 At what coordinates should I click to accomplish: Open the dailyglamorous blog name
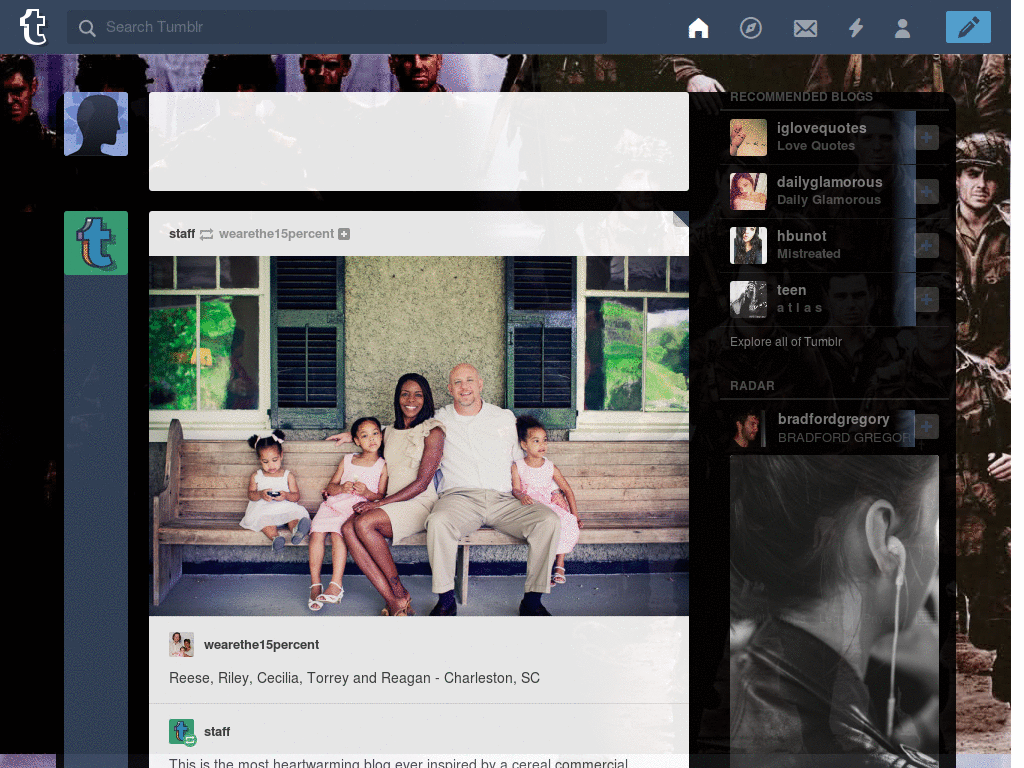[x=829, y=182]
